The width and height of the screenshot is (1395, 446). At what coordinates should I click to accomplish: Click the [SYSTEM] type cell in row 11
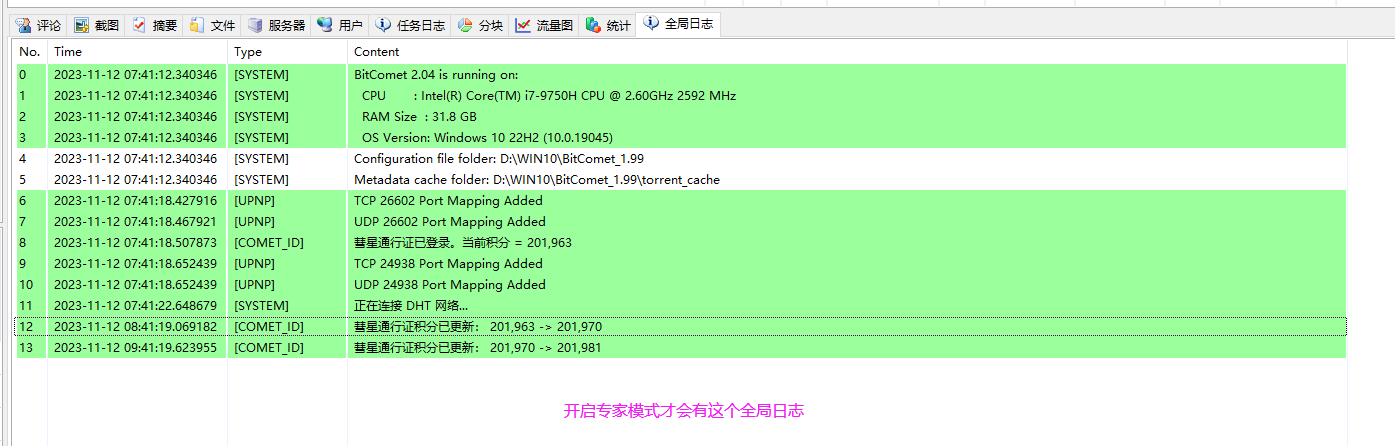click(x=261, y=306)
